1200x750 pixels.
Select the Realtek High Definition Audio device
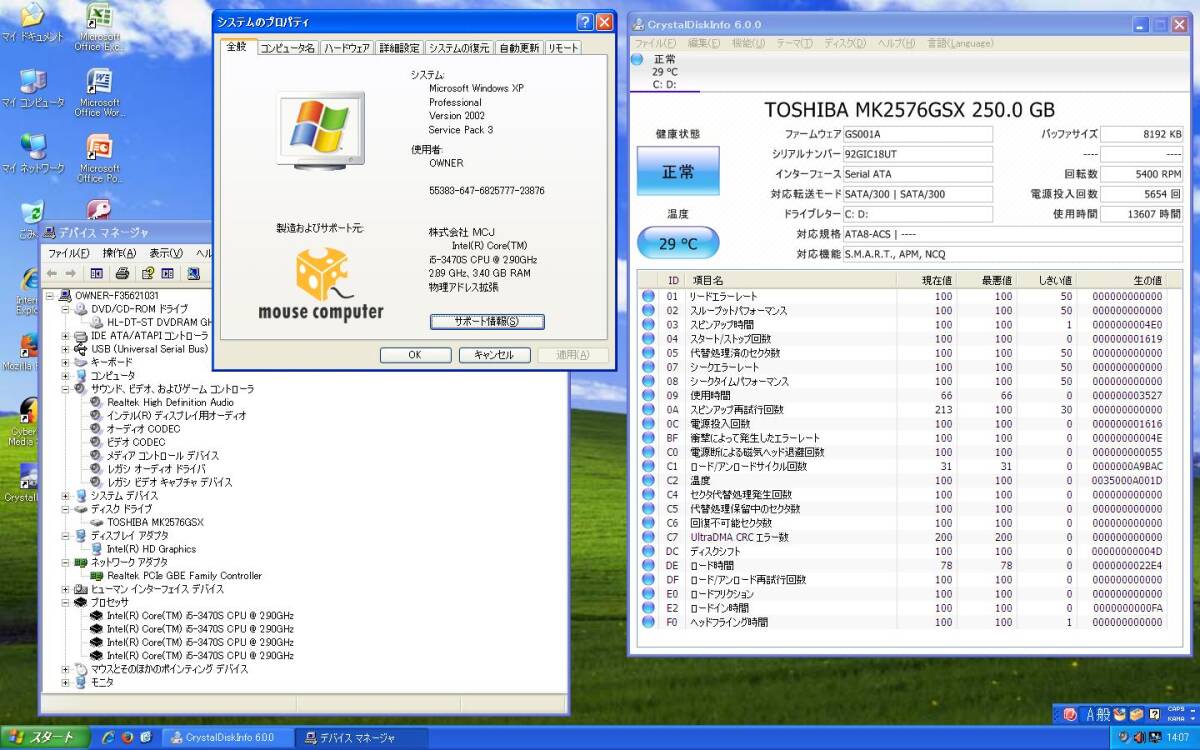[x=170, y=402]
